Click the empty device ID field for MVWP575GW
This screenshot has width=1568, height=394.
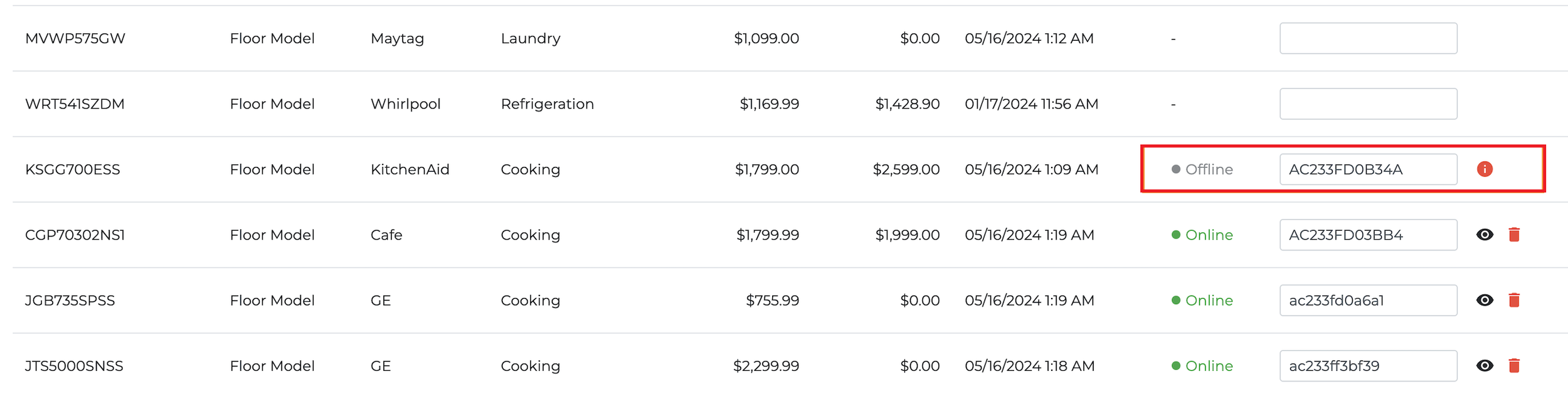pos(1369,38)
